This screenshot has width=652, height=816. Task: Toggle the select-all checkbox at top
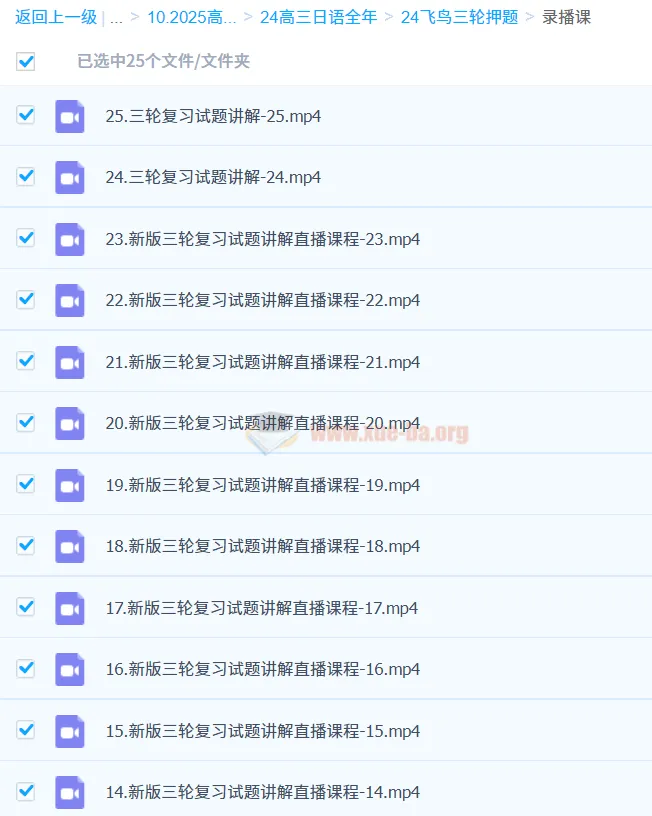[x=25, y=61]
